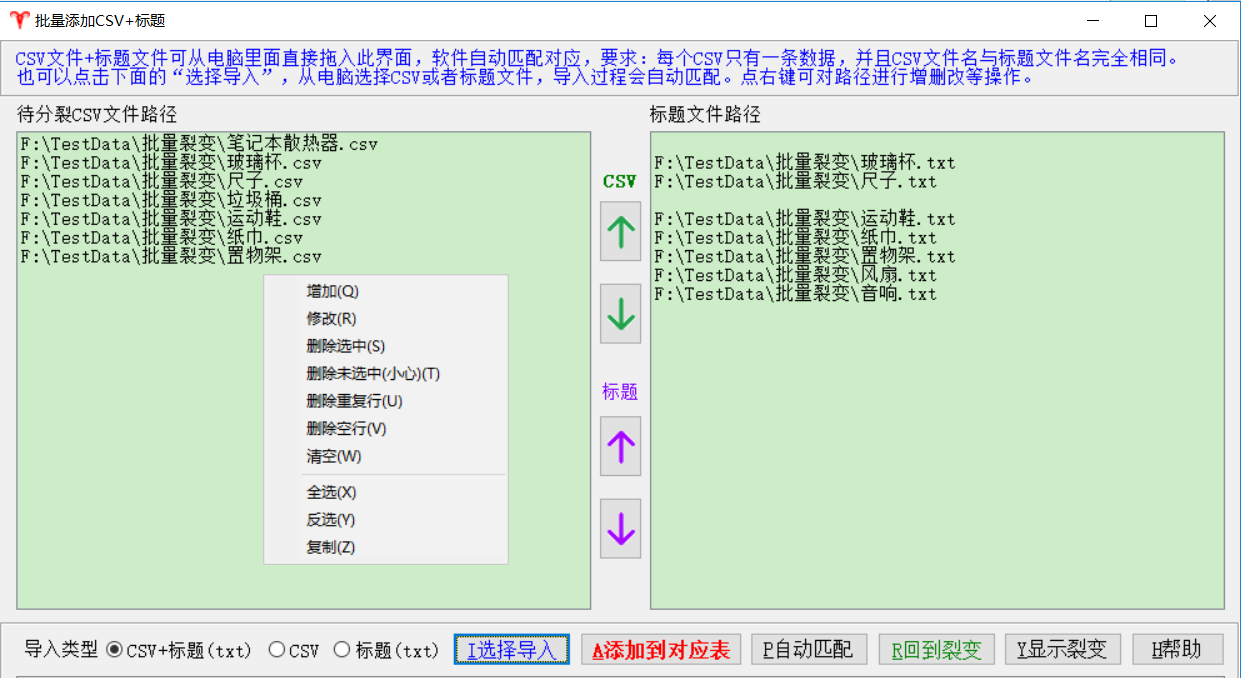Select the CSV+标题(txt) import type
The width and height of the screenshot is (1241, 678).
tap(115, 650)
